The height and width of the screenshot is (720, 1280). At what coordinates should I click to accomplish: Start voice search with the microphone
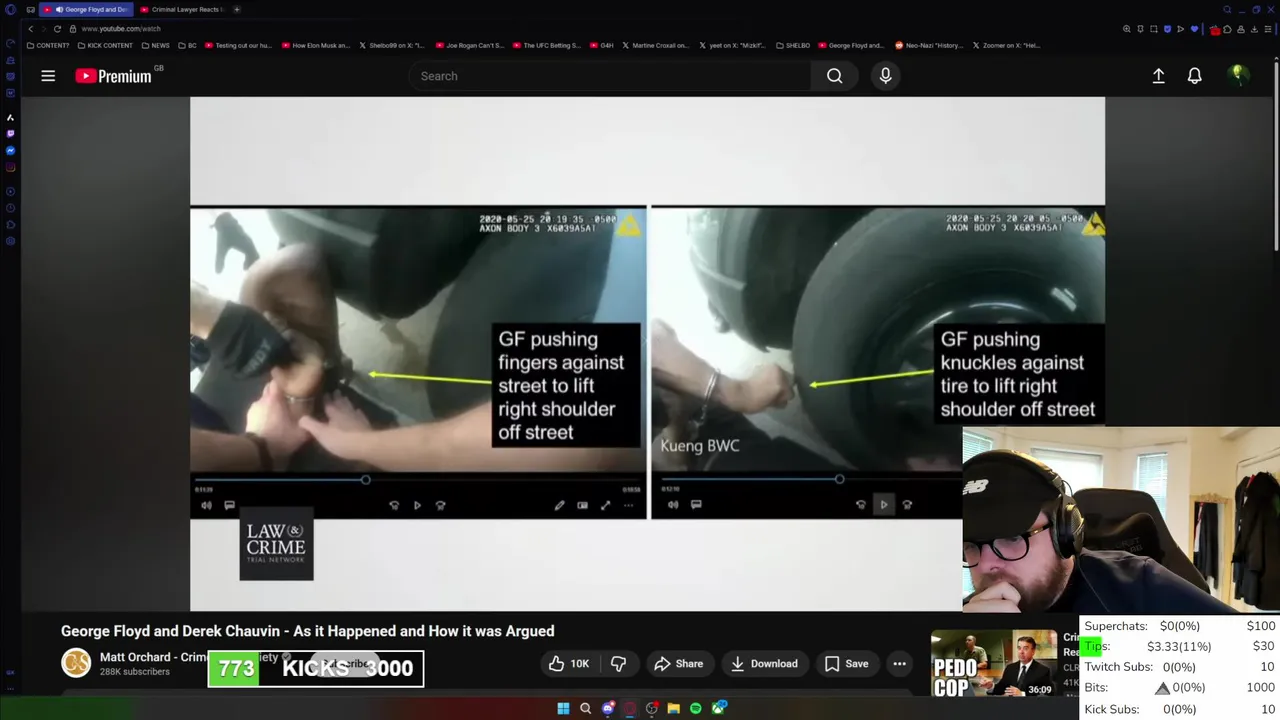(885, 76)
